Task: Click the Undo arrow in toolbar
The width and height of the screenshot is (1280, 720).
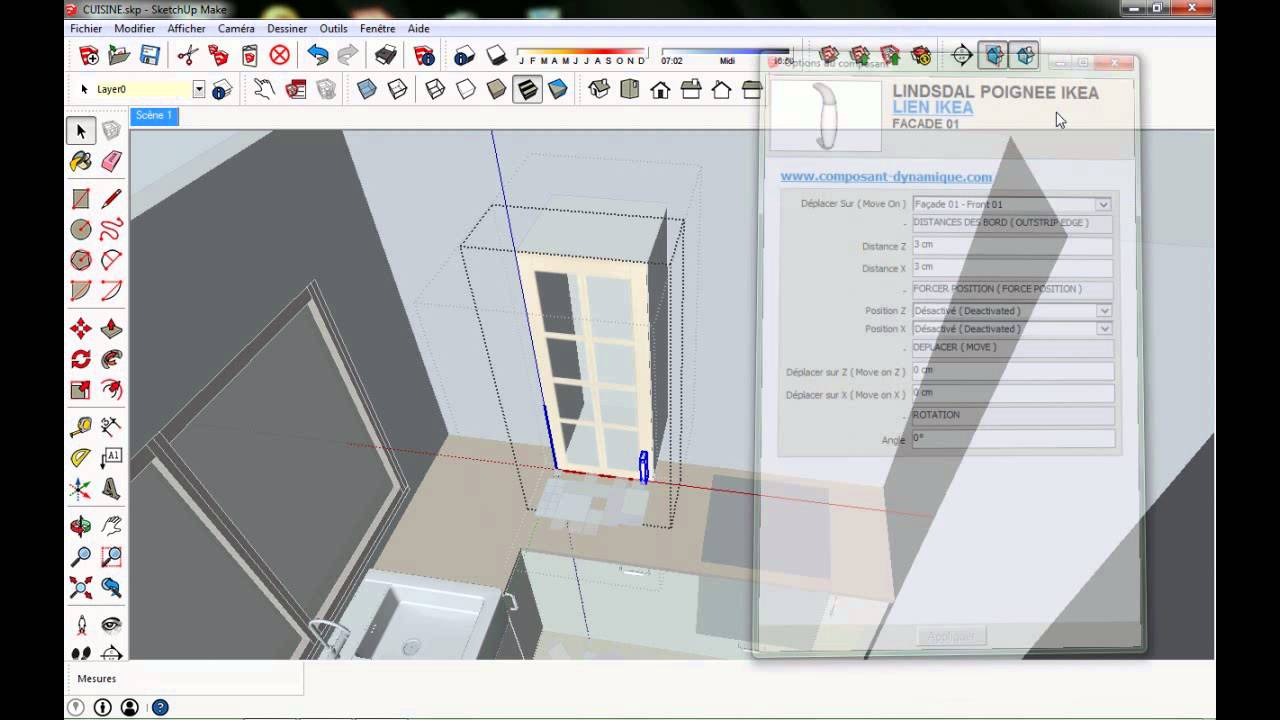Action: pyautogui.click(x=317, y=55)
